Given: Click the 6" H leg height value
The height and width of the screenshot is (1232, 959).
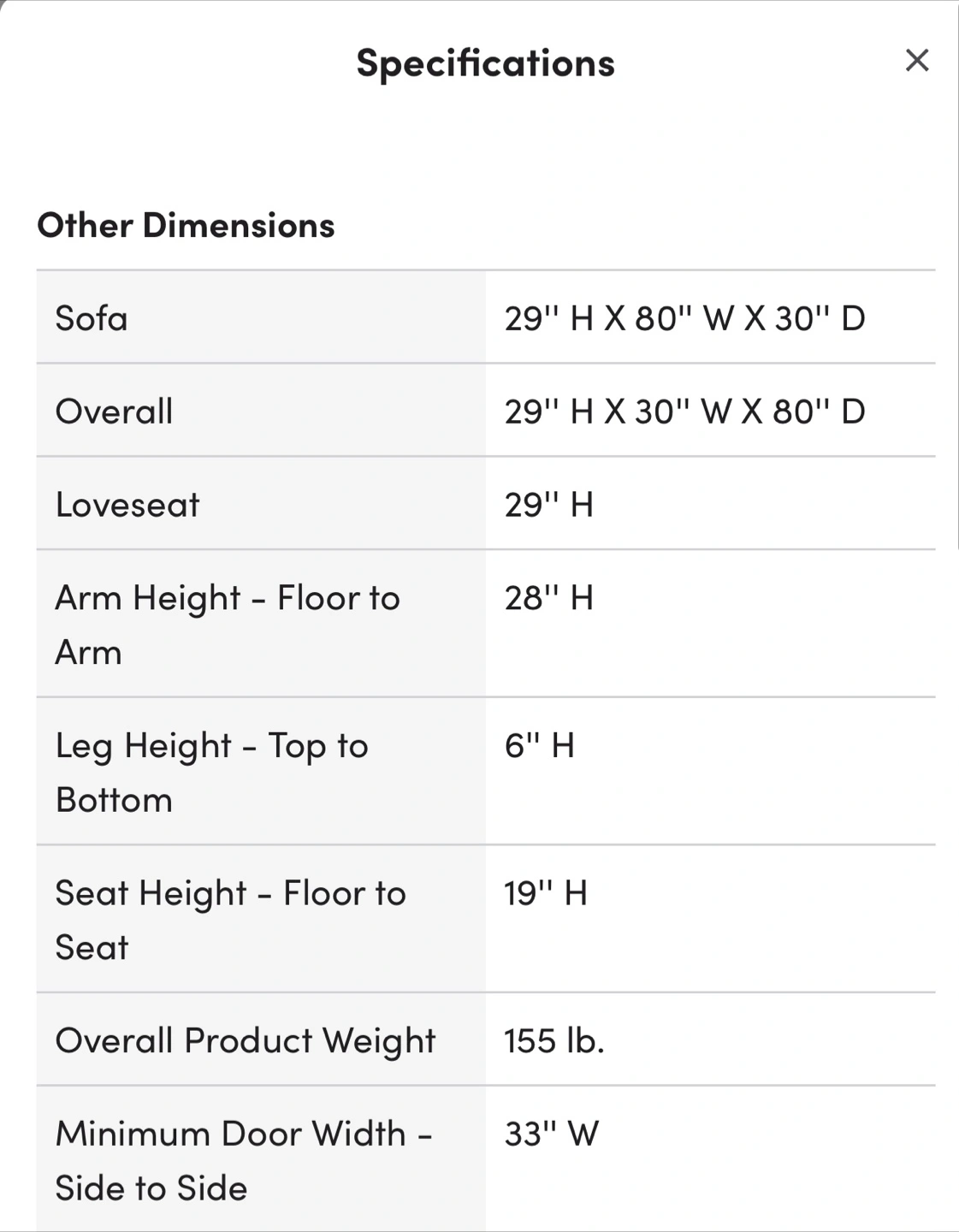Looking at the screenshot, I should pos(539,746).
